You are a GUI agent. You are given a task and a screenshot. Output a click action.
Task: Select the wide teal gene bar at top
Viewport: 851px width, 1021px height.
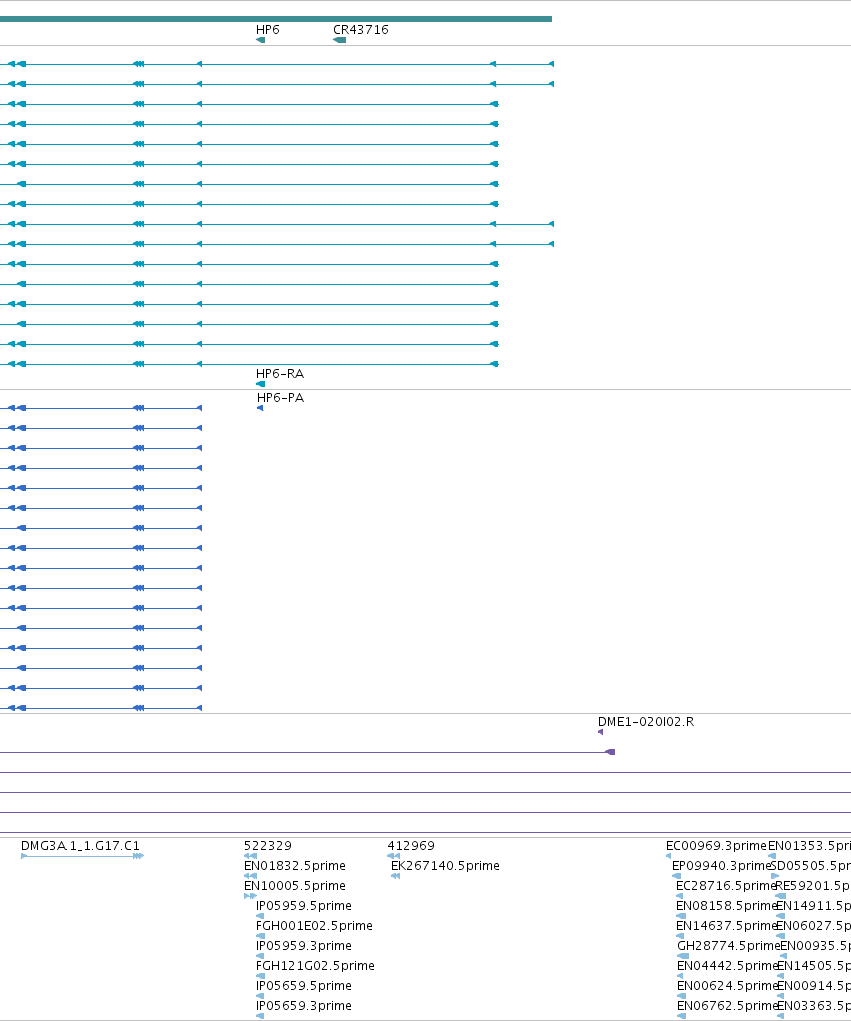point(276,19)
